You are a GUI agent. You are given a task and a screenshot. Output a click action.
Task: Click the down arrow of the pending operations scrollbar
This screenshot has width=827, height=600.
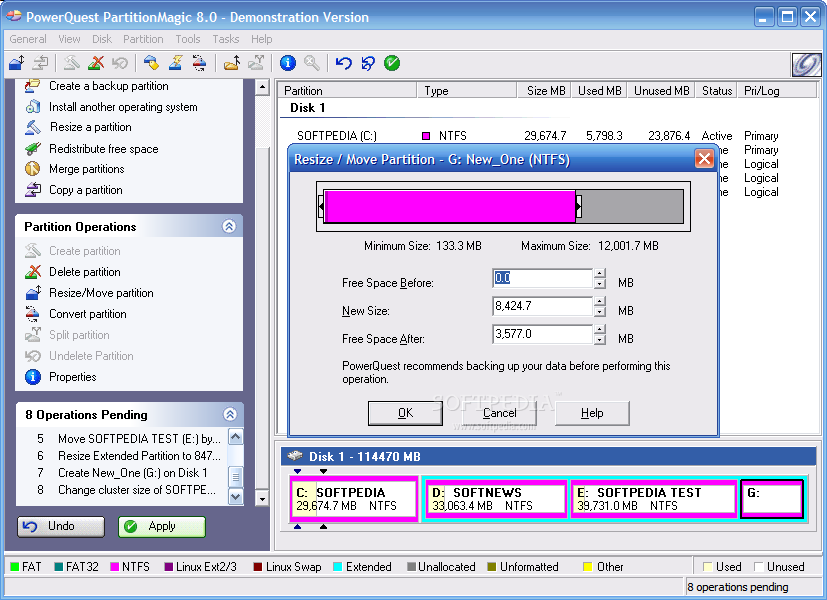(236, 496)
